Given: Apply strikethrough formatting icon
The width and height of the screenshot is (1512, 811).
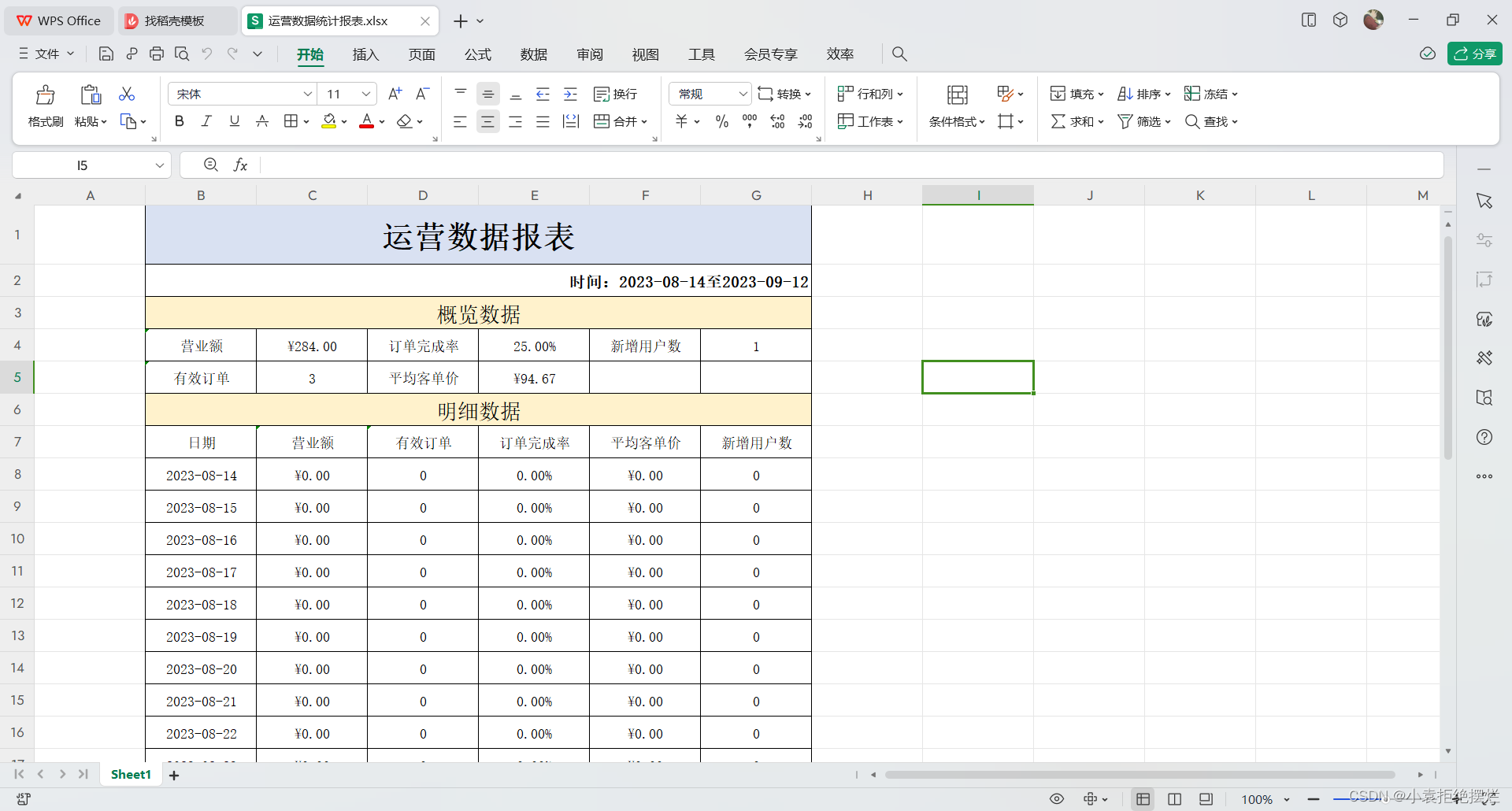Looking at the screenshot, I should 262,121.
